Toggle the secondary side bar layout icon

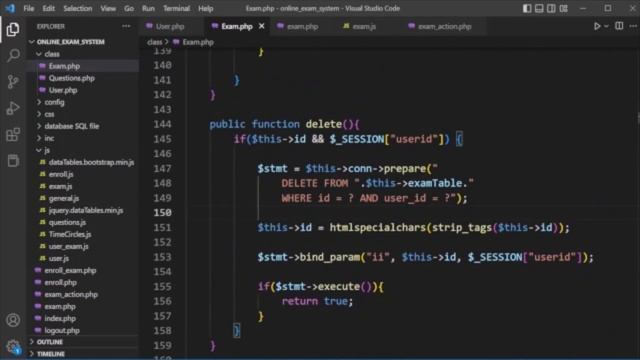tap(551, 8)
